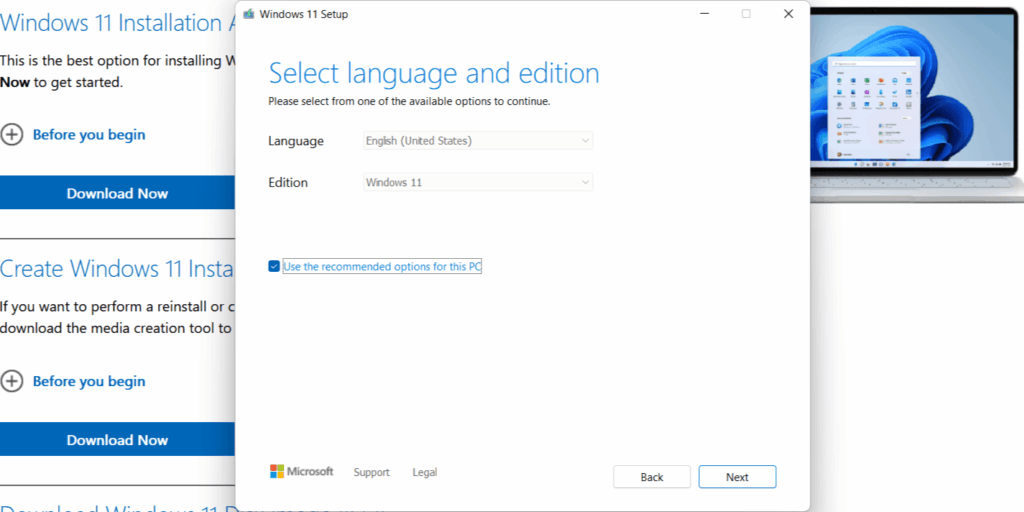This screenshot has width=1024, height=512.
Task: Close the Windows 11 Setup dialog
Action: [788, 14]
